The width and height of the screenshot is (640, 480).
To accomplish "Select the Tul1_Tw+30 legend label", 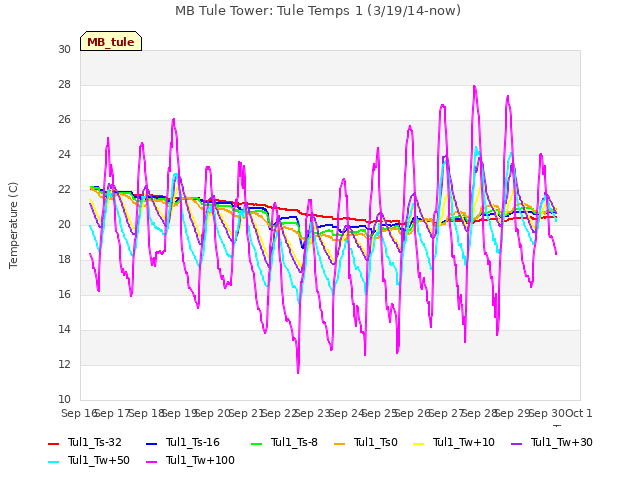I will click(562, 442).
